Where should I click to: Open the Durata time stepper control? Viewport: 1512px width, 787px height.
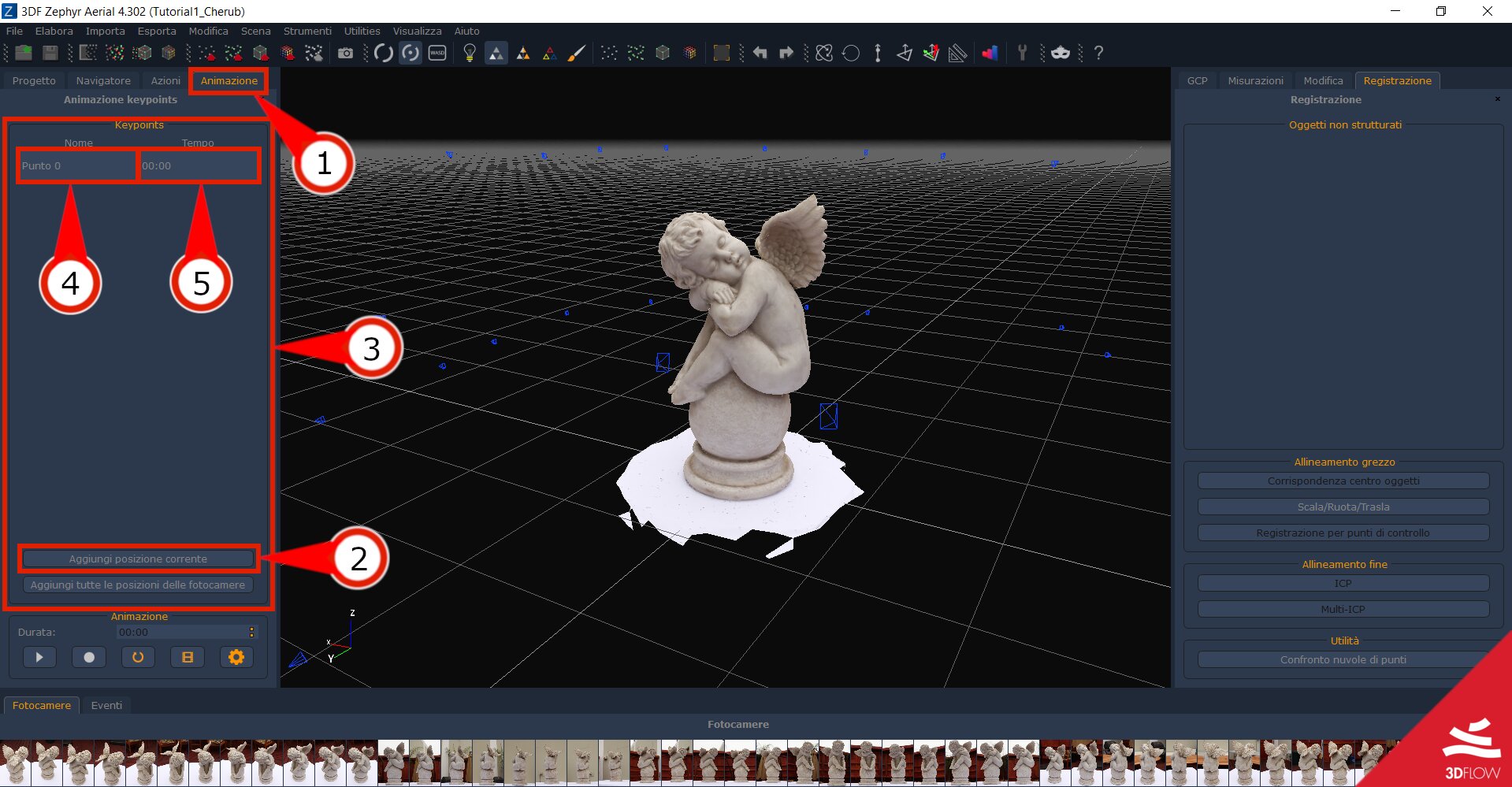click(x=251, y=631)
